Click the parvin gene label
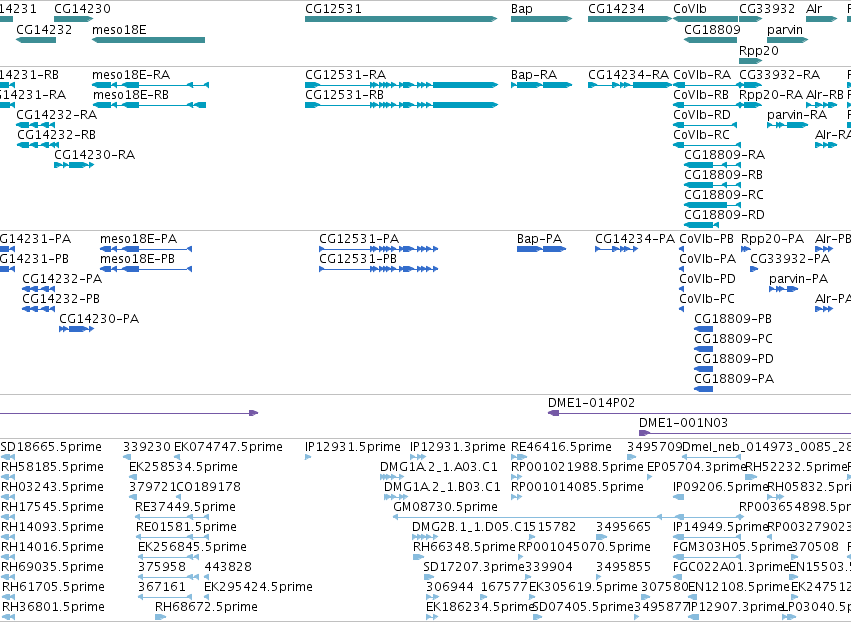Viewport: 851px width, 622px height. [784, 29]
